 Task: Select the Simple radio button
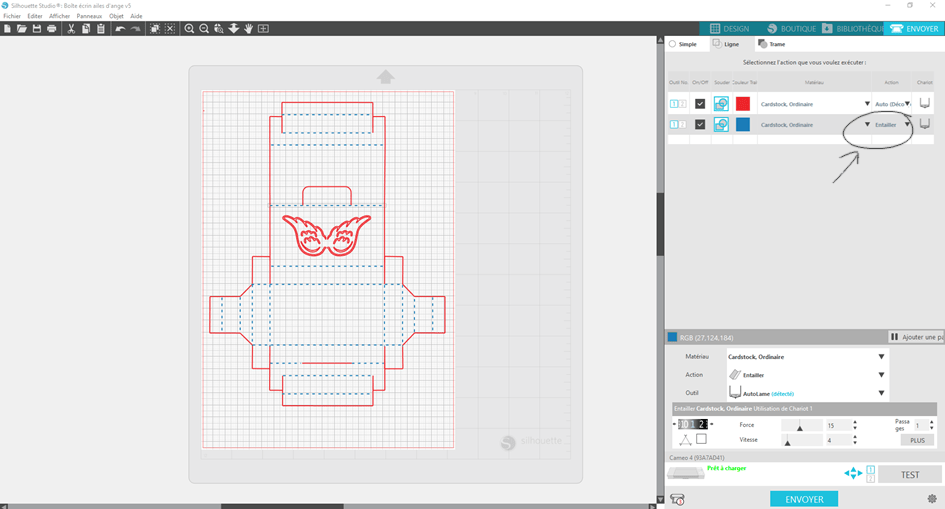pyautogui.click(x=673, y=44)
